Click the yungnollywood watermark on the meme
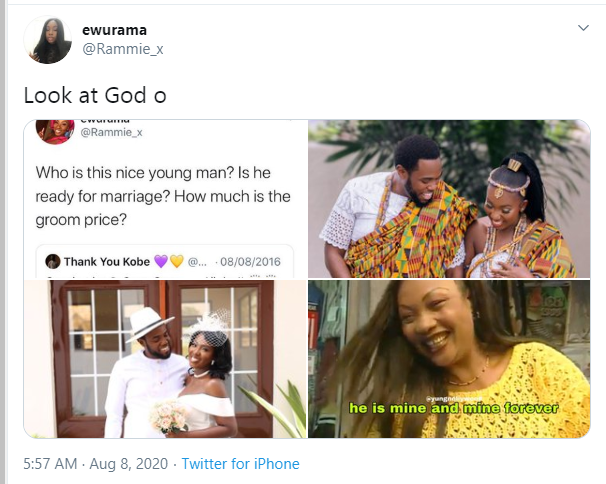 (454, 398)
